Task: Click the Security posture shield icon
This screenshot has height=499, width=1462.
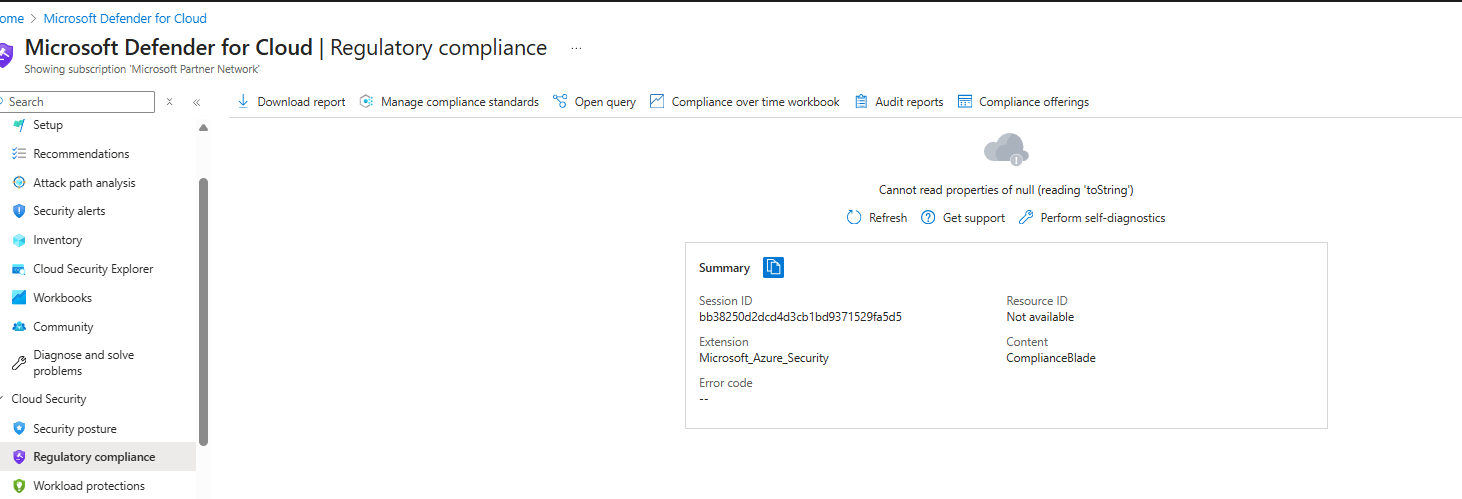Action: (x=19, y=428)
